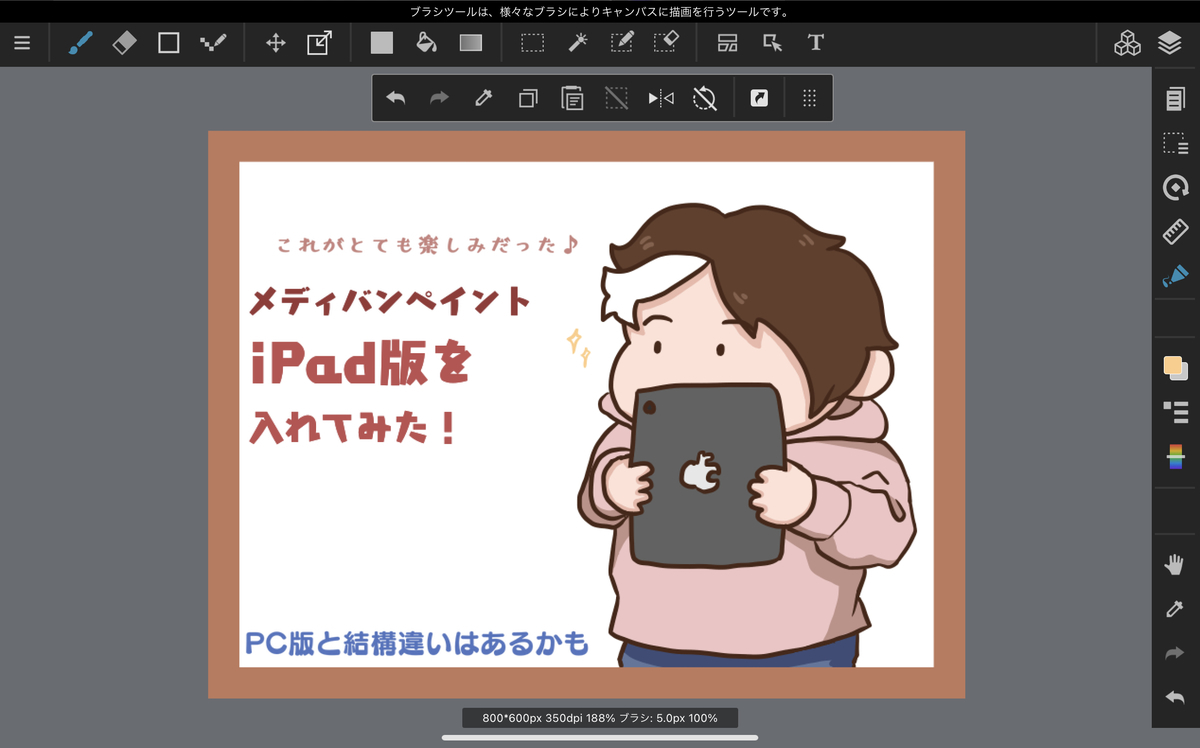Select the Transform tool
Viewport: 1200px width, 748px height.
click(x=319, y=43)
